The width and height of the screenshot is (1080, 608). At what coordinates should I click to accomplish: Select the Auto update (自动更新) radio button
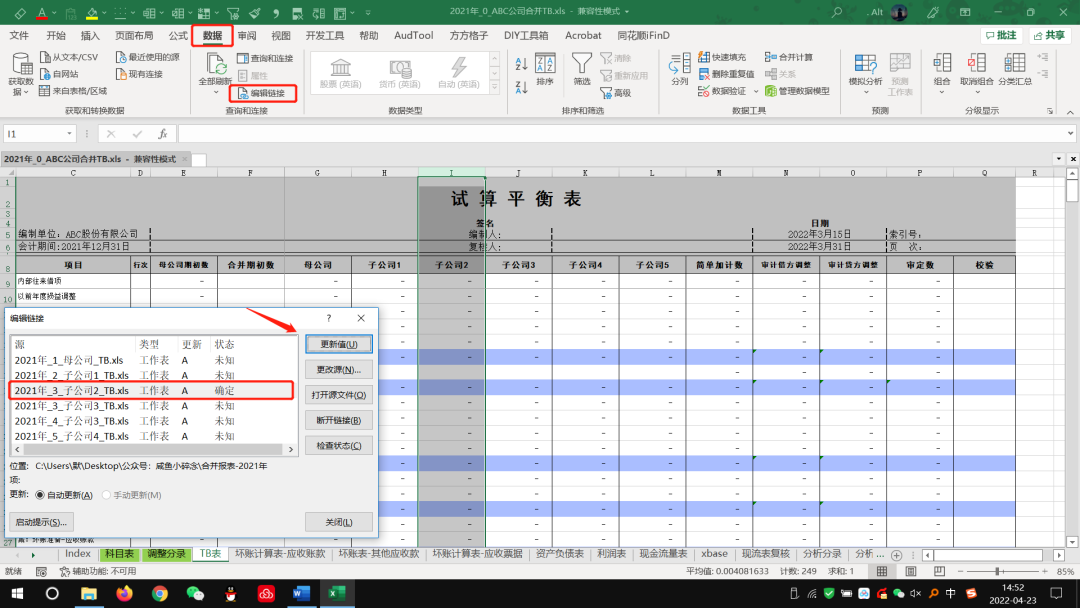coord(40,495)
